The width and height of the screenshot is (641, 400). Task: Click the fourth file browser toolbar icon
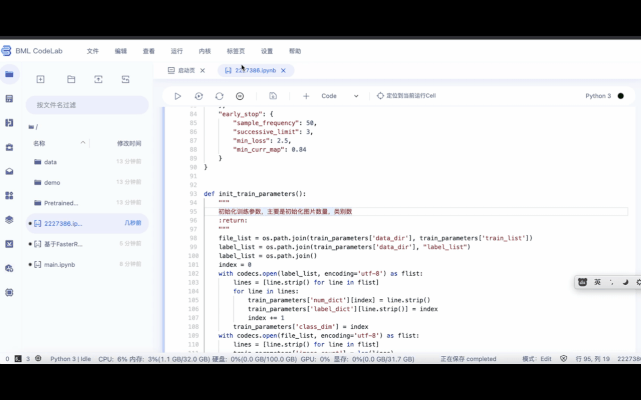pyautogui.click(x=126, y=79)
